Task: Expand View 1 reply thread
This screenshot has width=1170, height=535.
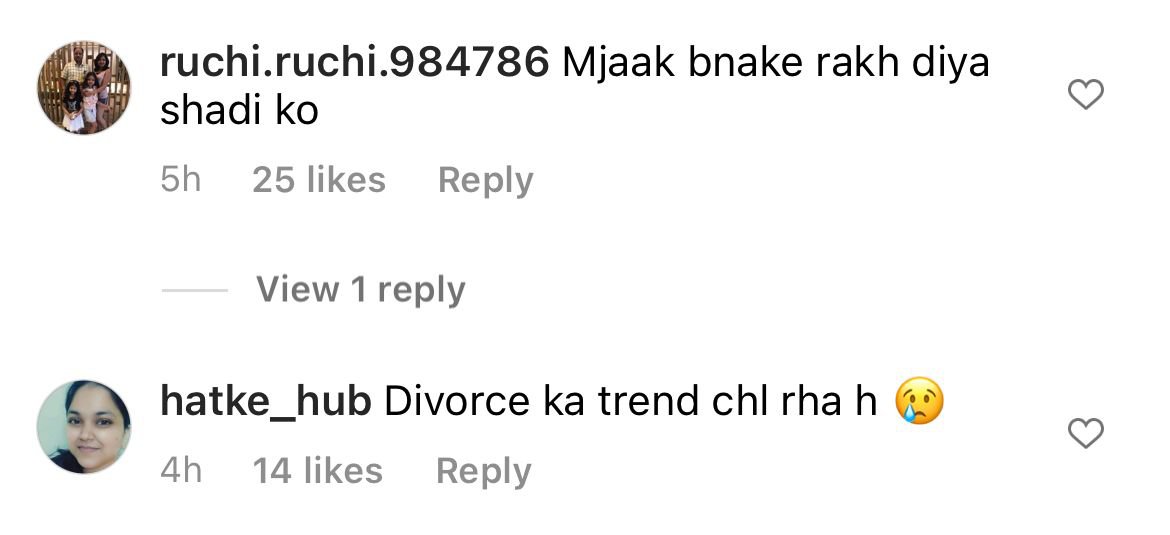Action: (x=361, y=290)
